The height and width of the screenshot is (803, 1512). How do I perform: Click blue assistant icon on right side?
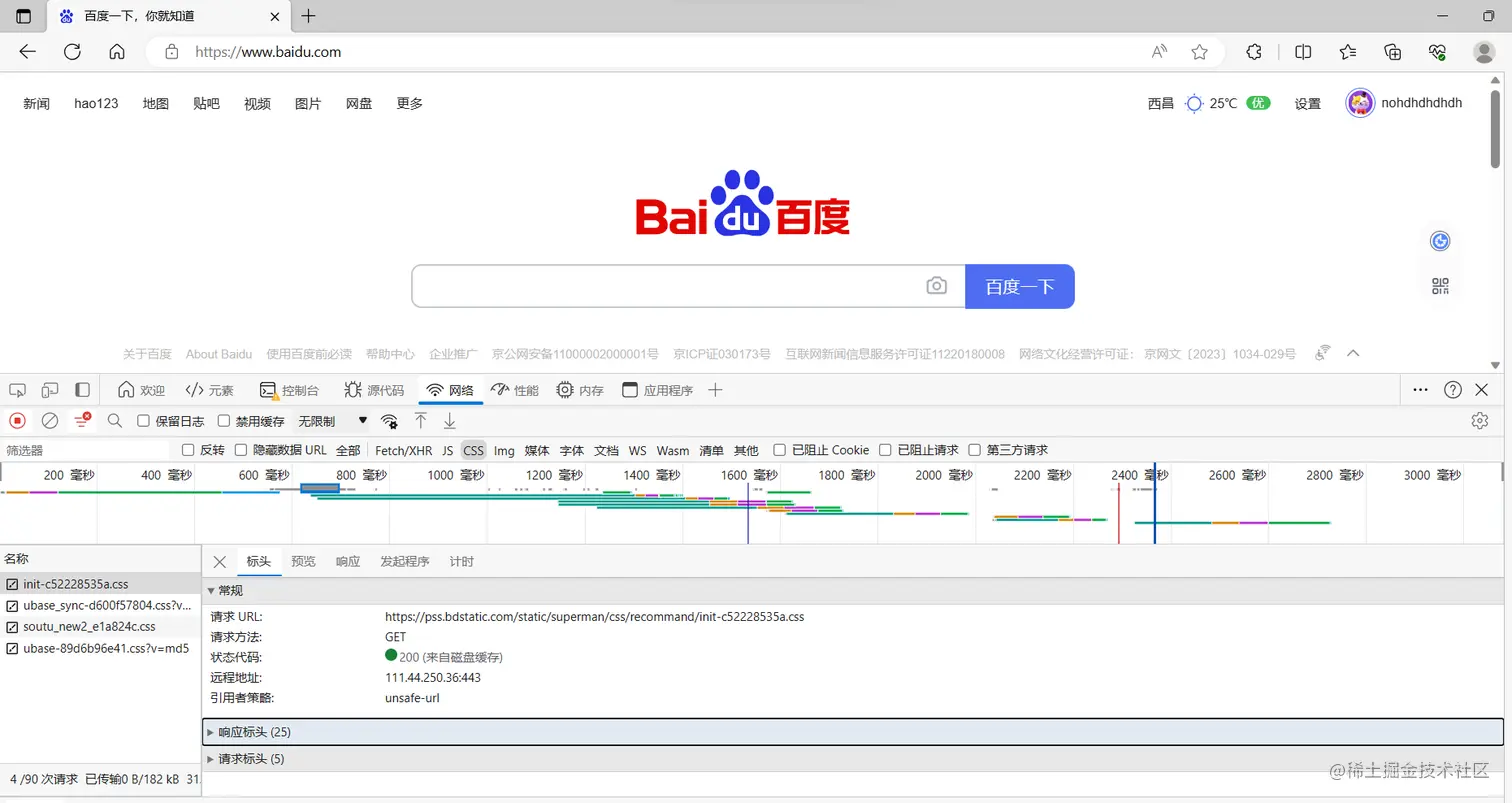click(1440, 241)
